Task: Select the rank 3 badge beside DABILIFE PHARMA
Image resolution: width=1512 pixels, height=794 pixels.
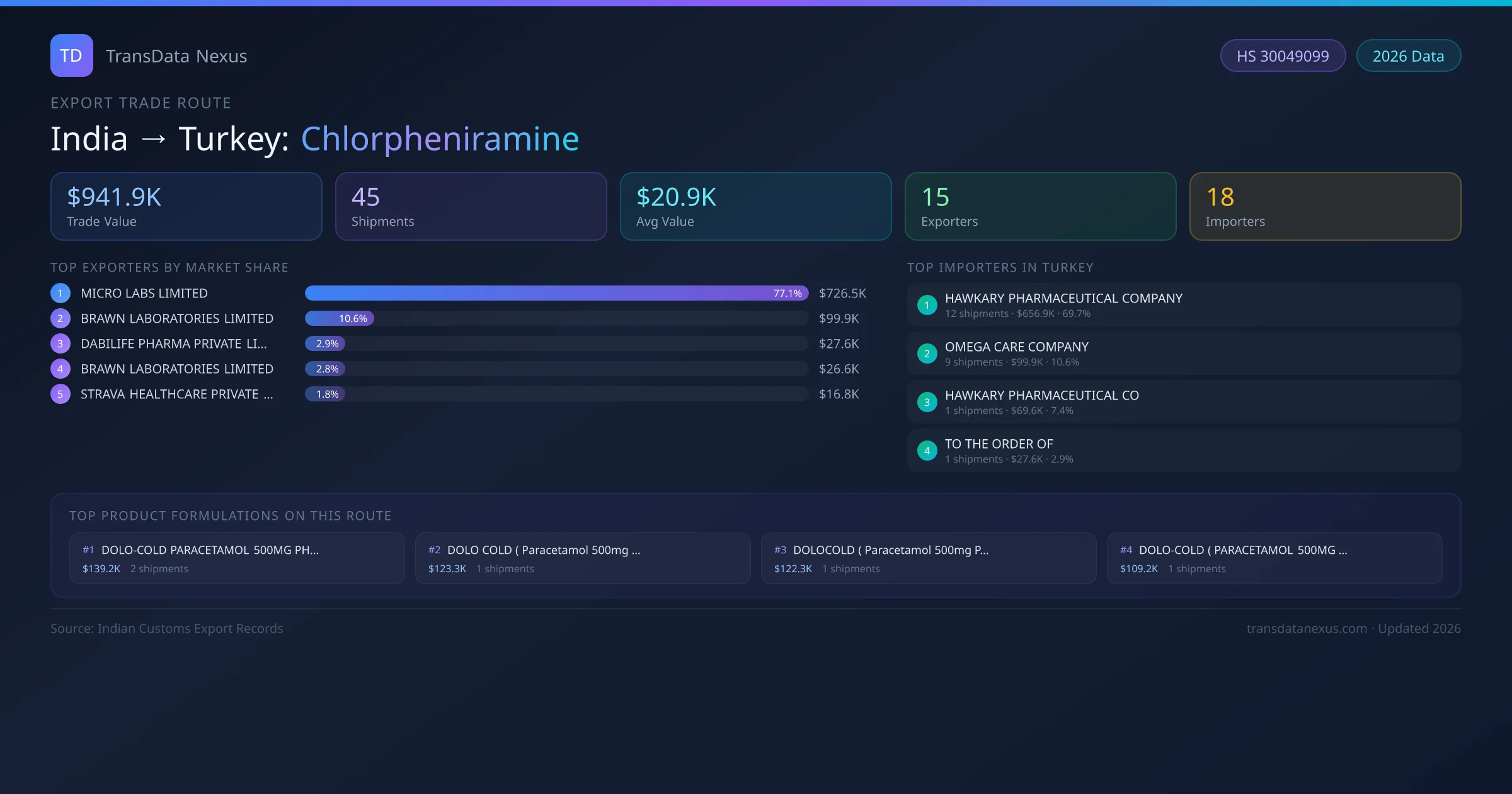Action: (60, 343)
